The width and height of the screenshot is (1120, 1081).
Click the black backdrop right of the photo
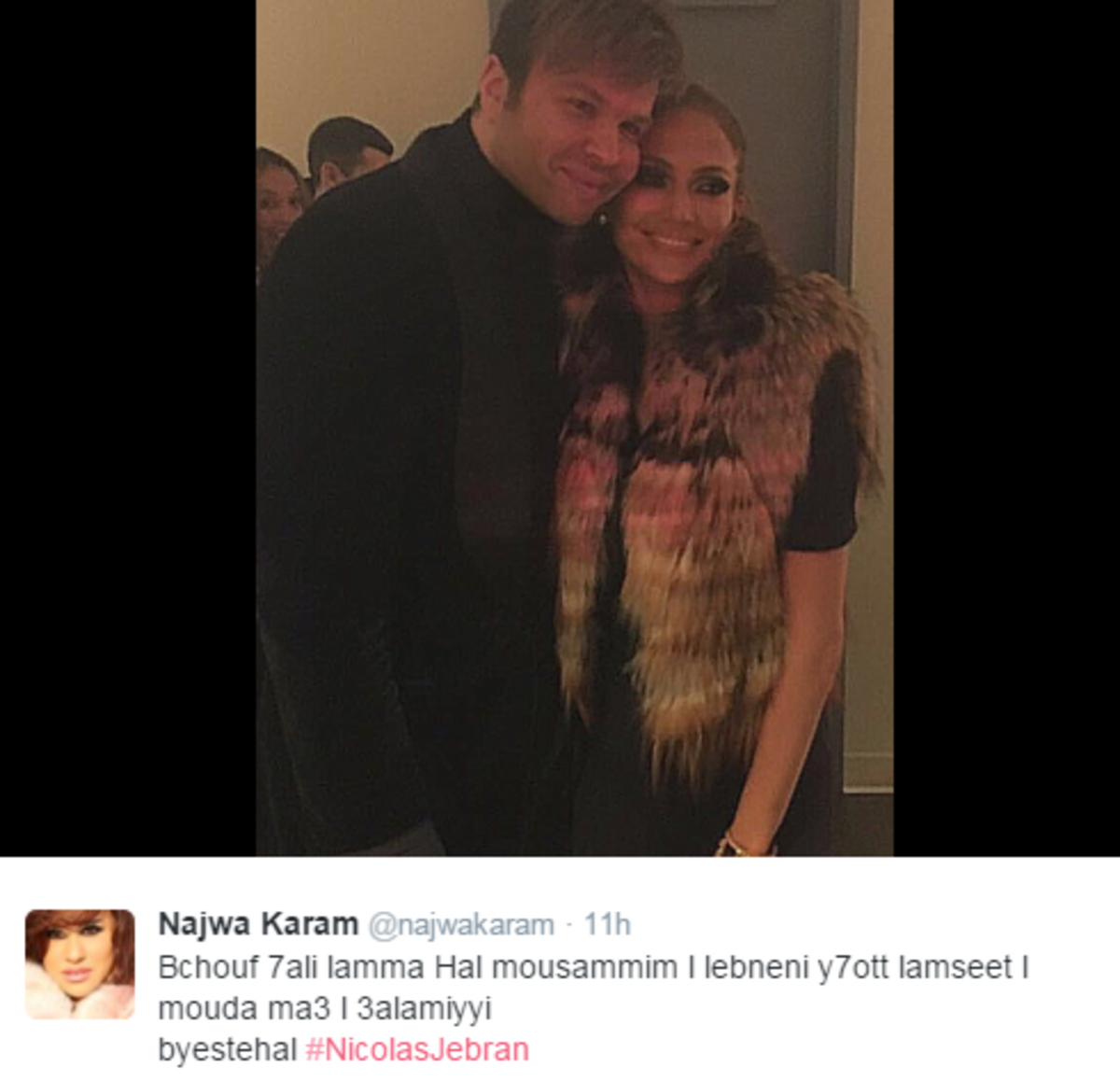point(1006,428)
